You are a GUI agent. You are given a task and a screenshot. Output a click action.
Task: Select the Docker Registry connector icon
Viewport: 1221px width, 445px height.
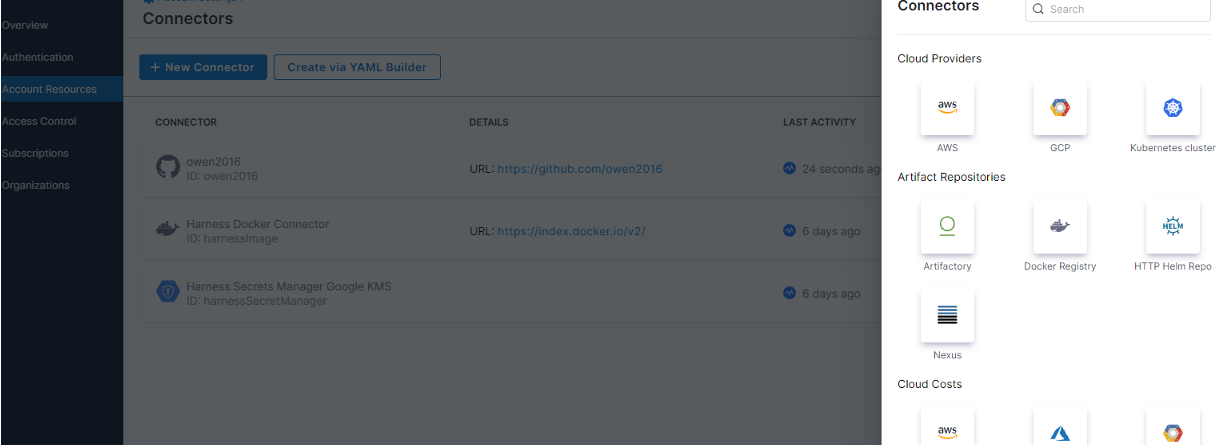point(1060,226)
